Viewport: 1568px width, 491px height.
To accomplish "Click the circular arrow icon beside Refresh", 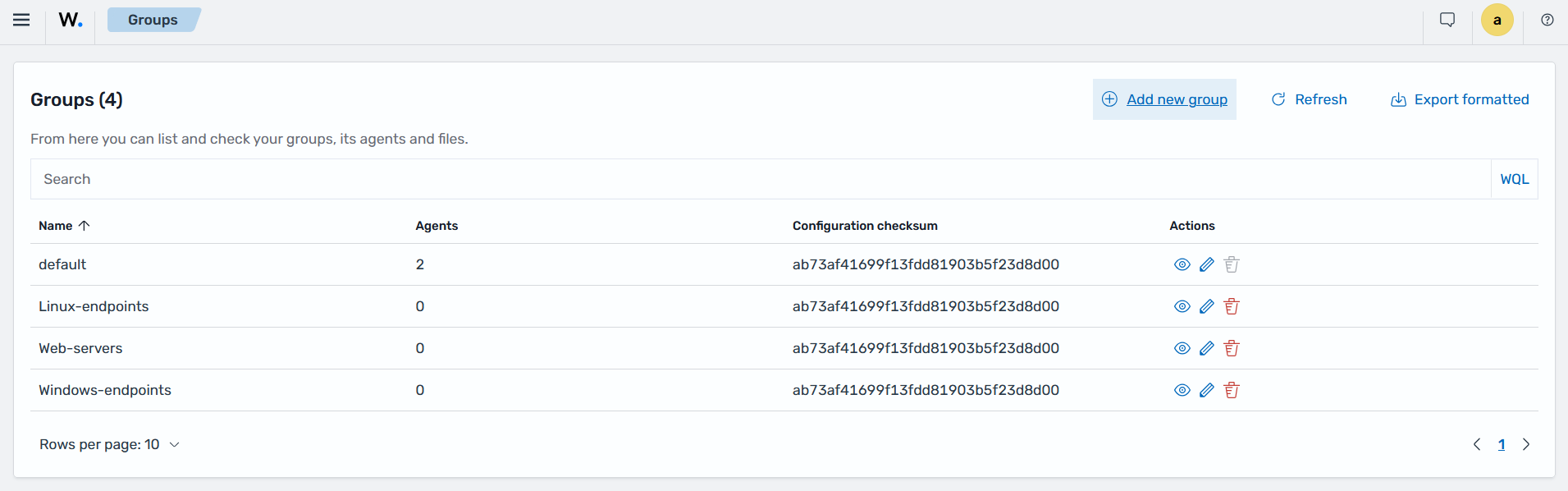I will coord(1278,99).
